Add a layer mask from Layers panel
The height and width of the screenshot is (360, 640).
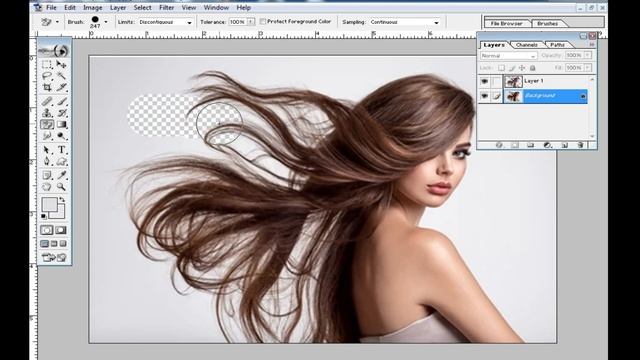(515, 145)
